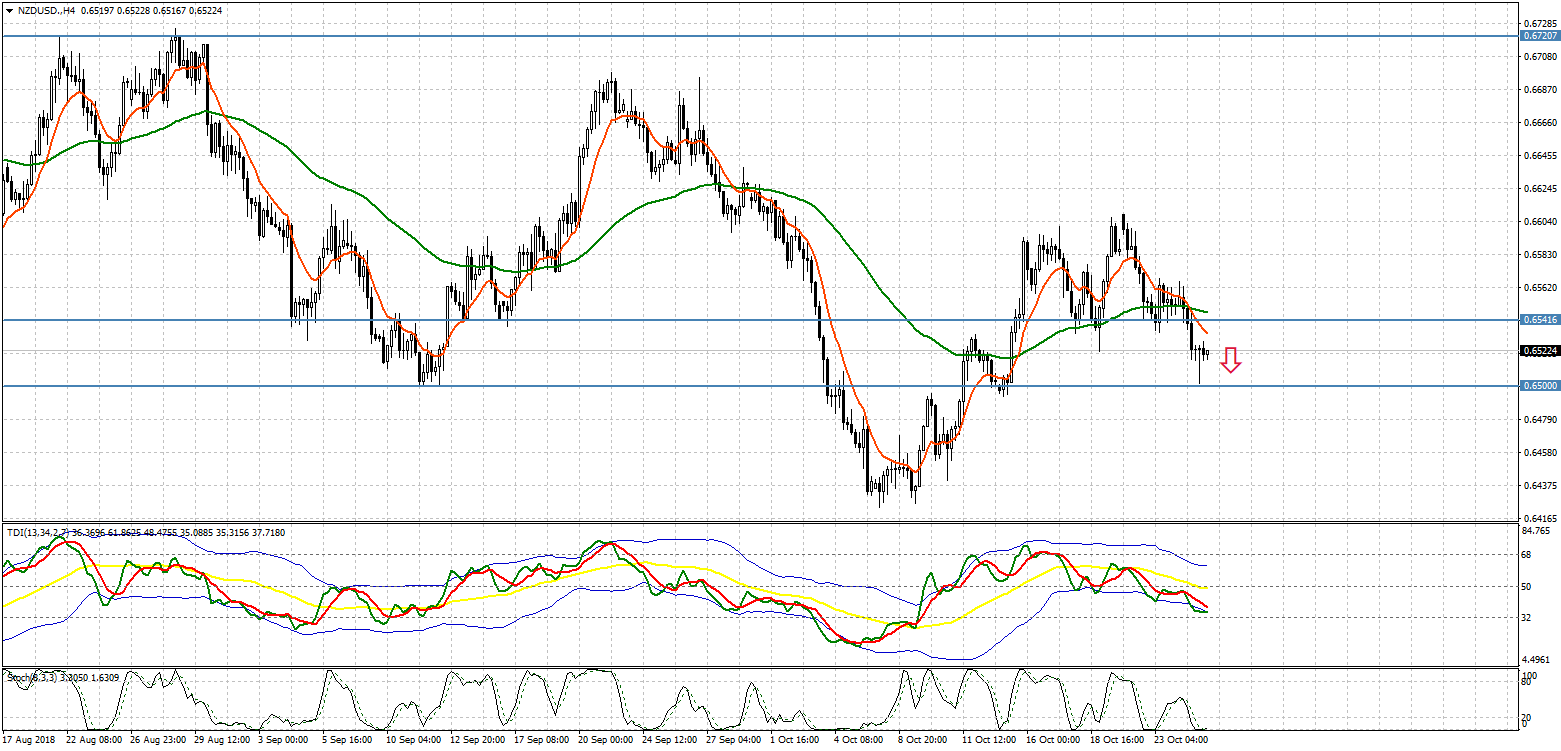Click the current price label 0.65224
The width and height of the screenshot is (1561, 751).
[x=1538, y=351]
